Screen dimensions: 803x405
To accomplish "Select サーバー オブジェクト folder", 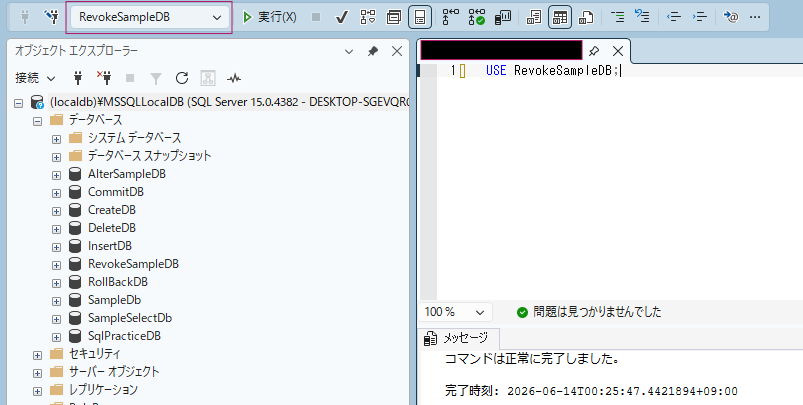I will 114,372.
